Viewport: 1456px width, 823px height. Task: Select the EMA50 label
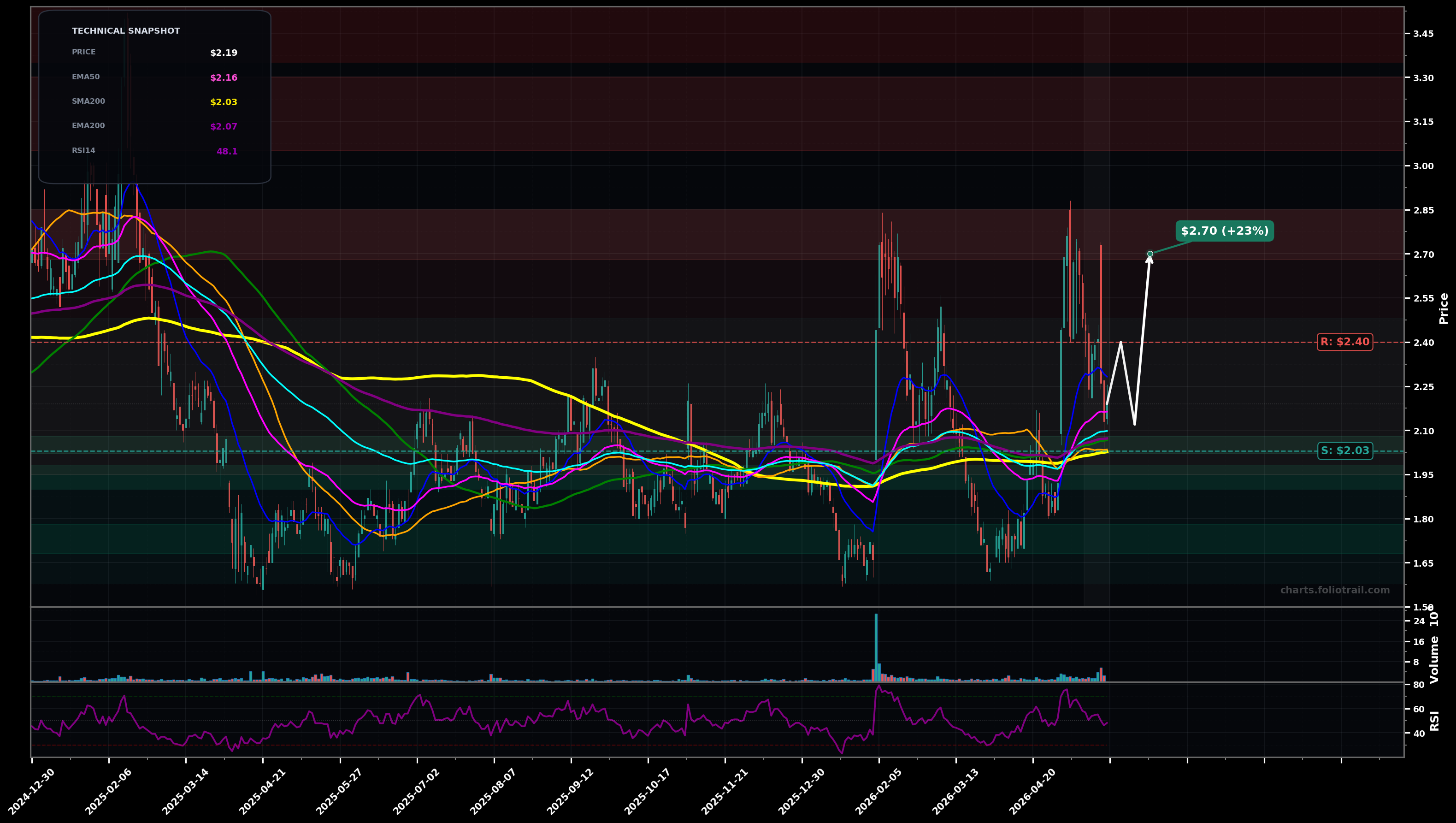(86, 77)
